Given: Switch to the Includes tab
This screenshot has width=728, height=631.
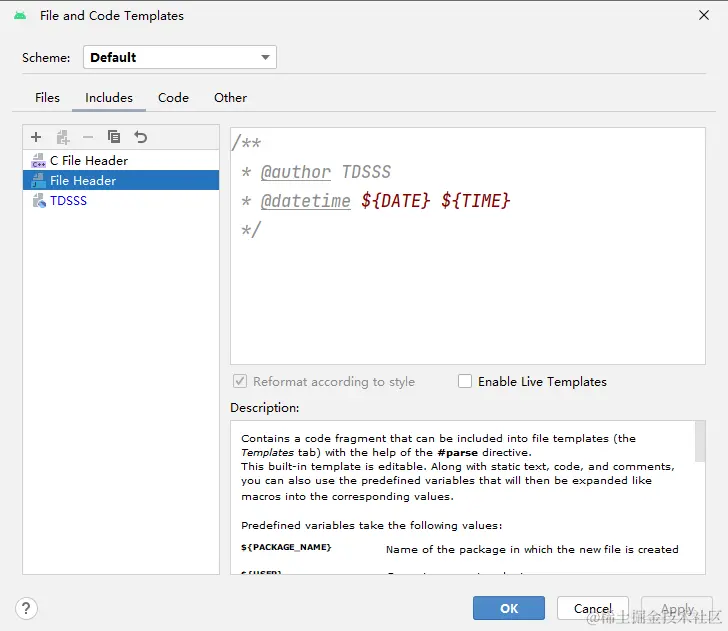Looking at the screenshot, I should [x=109, y=98].
